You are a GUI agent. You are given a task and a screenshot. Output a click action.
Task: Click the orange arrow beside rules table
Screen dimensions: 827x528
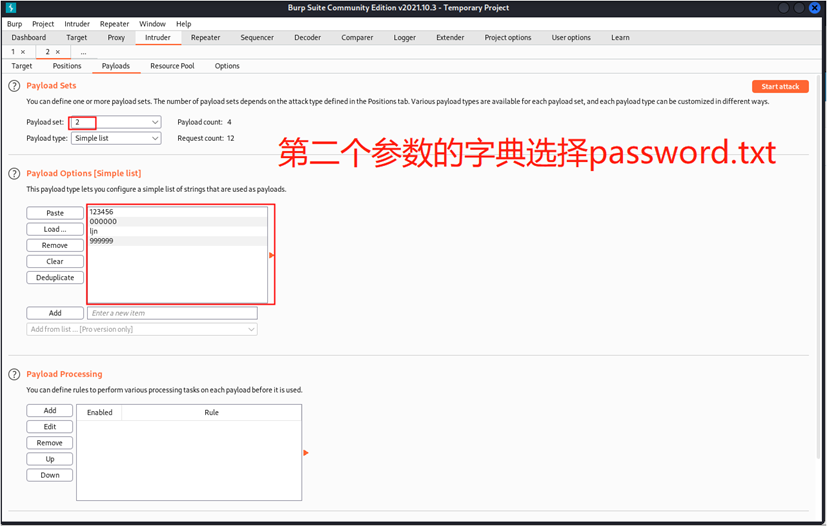[x=305, y=454]
